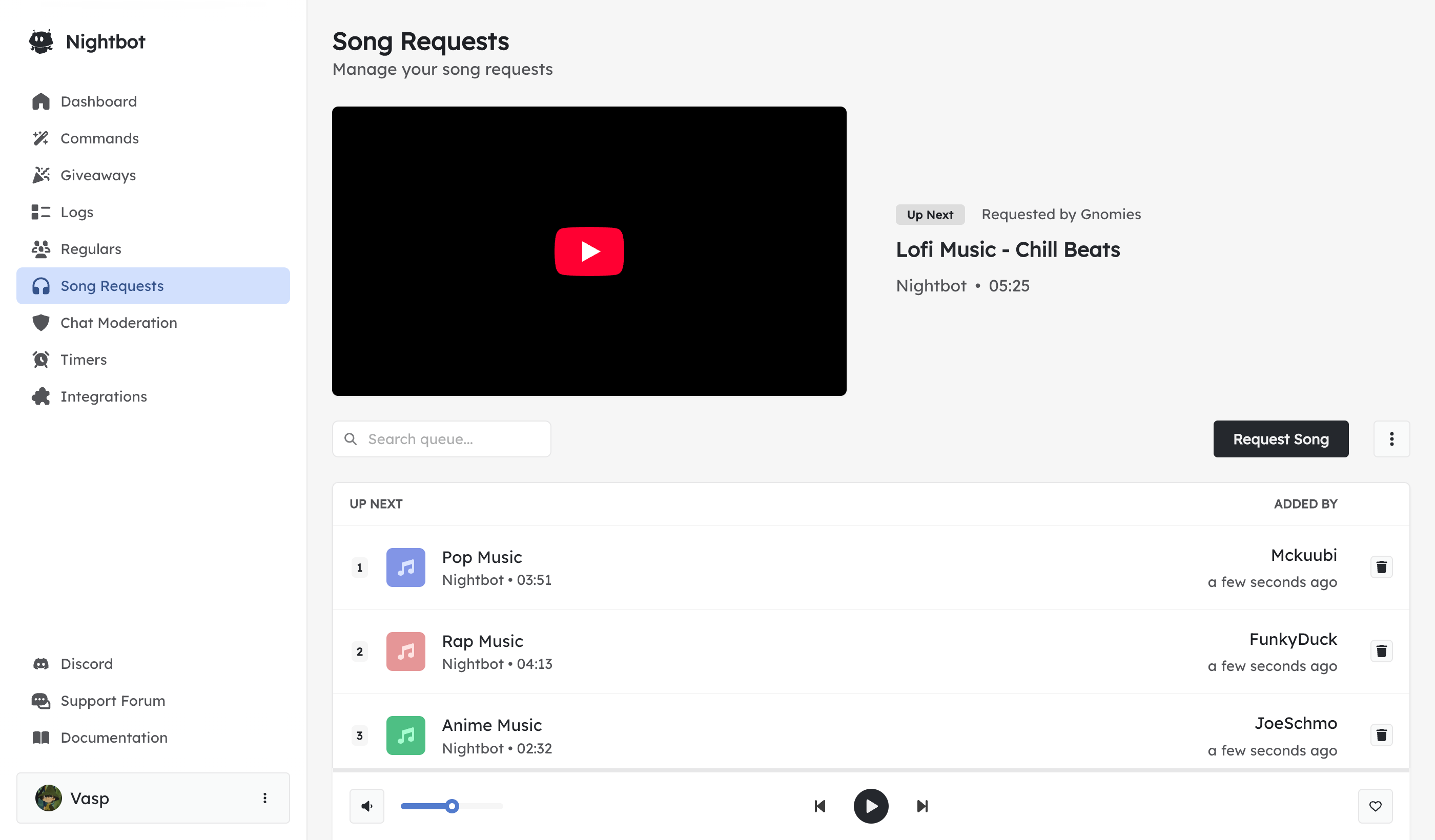Open Vasp account options menu
The image size is (1435, 840).
[x=265, y=798]
